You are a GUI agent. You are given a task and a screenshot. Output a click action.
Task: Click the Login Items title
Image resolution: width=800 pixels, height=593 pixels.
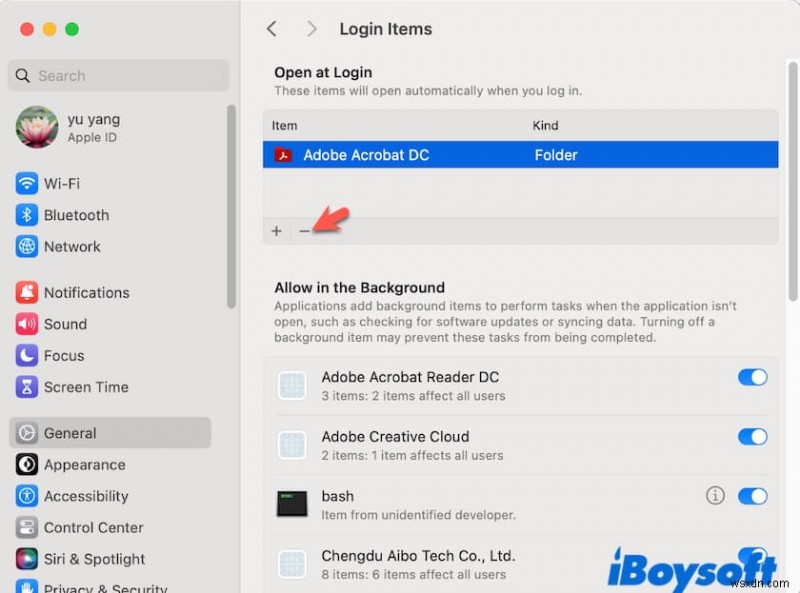click(x=386, y=29)
